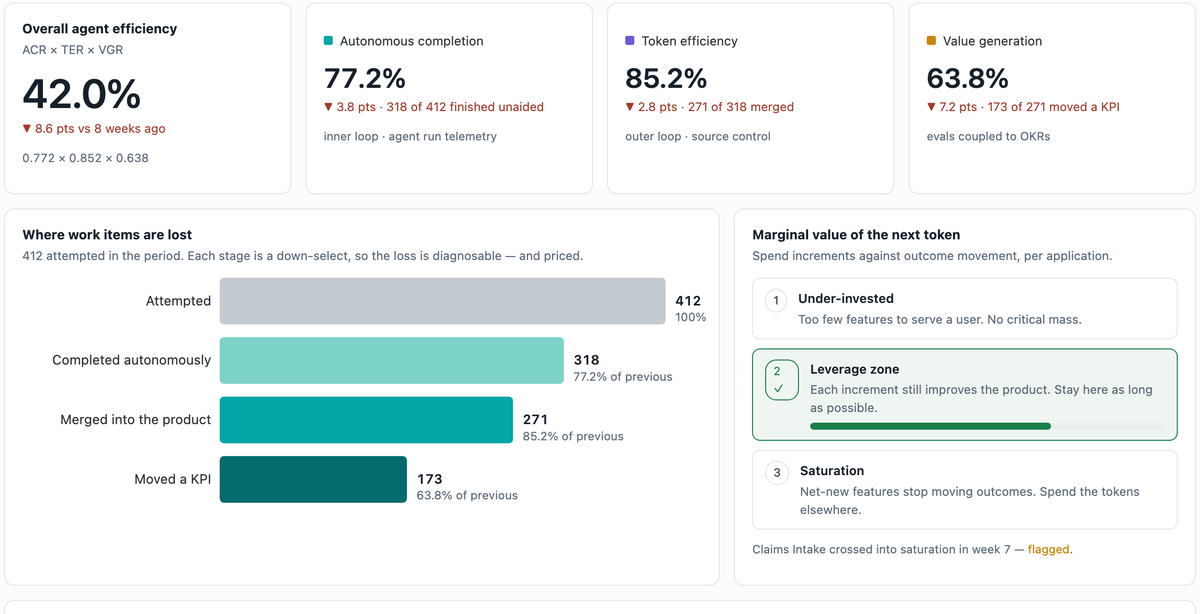The height and width of the screenshot is (614, 1200).
Task: Select the Under-invested stage card
Action: pos(964,309)
